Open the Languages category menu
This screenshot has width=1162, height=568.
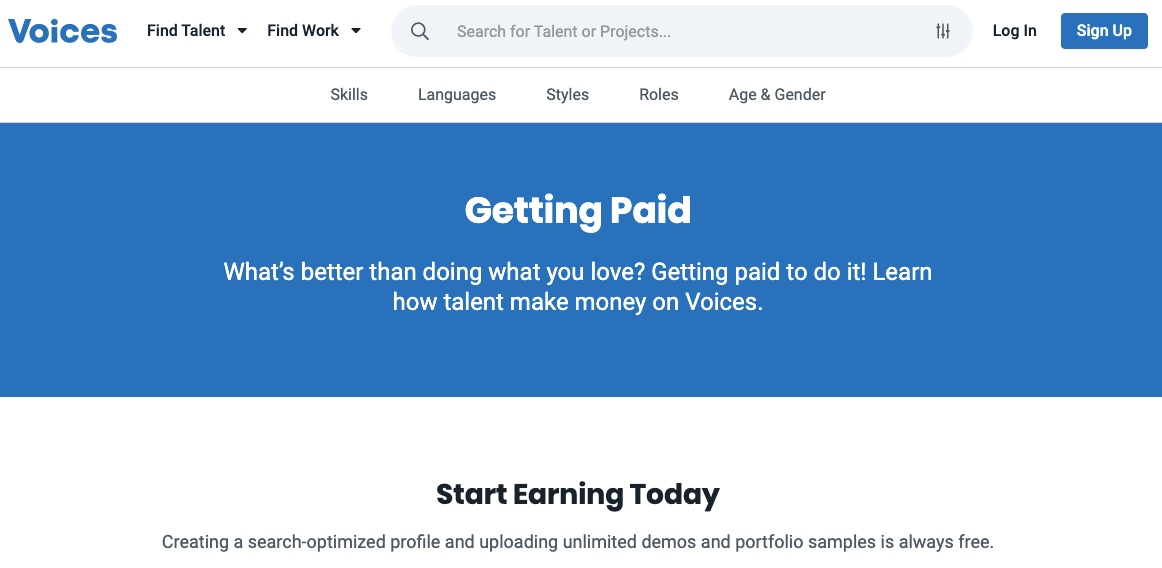pyautogui.click(x=456, y=95)
